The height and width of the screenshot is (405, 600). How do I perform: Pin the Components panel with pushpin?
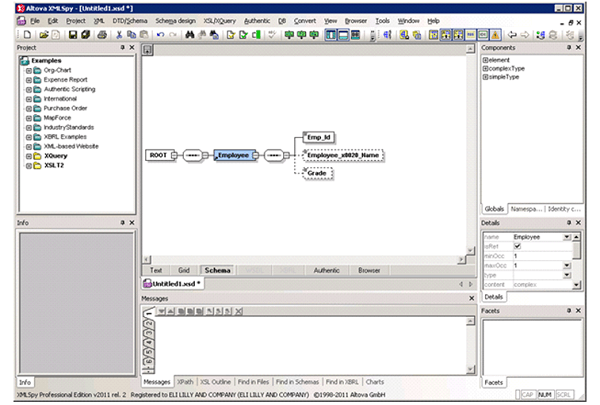(x=569, y=47)
